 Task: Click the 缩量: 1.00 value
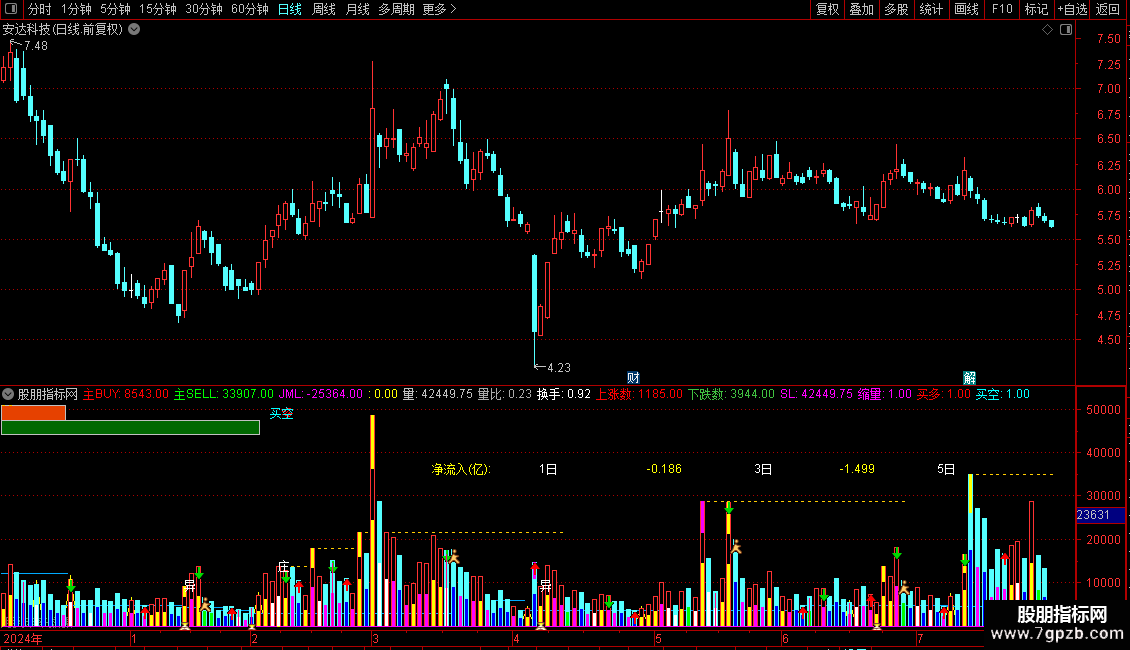pyautogui.click(x=884, y=394)
